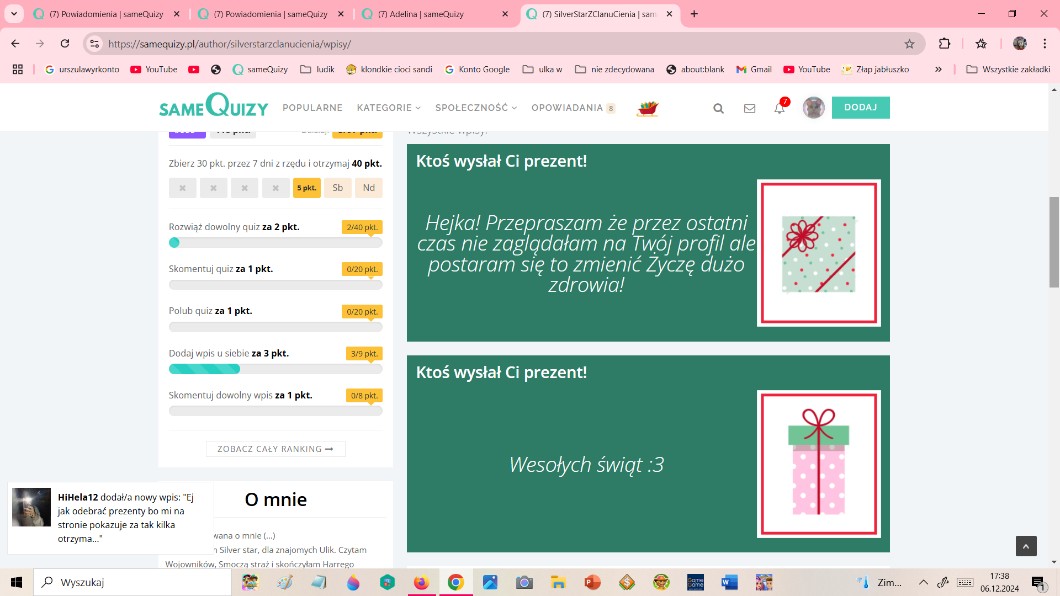Bookmark this page with the star icon

pyautogui.click(x=909, y=44)
